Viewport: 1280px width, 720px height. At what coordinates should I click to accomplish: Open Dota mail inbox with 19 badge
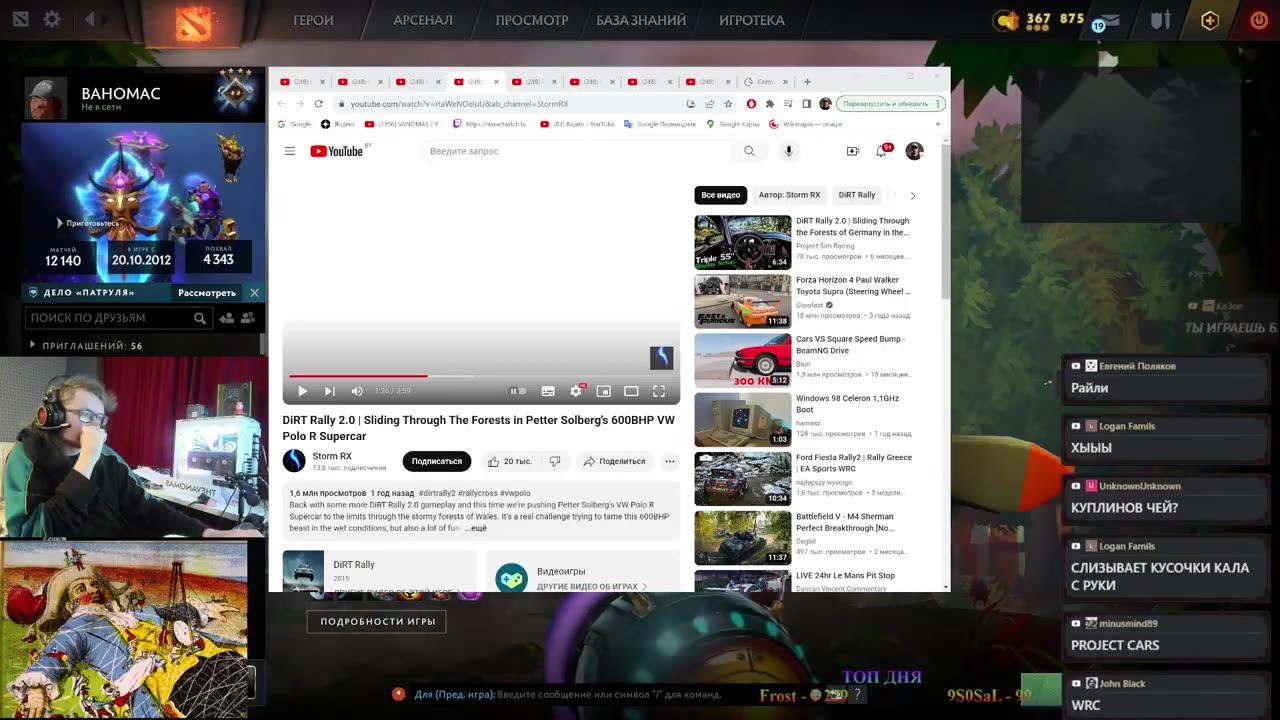coord(1108,20)
